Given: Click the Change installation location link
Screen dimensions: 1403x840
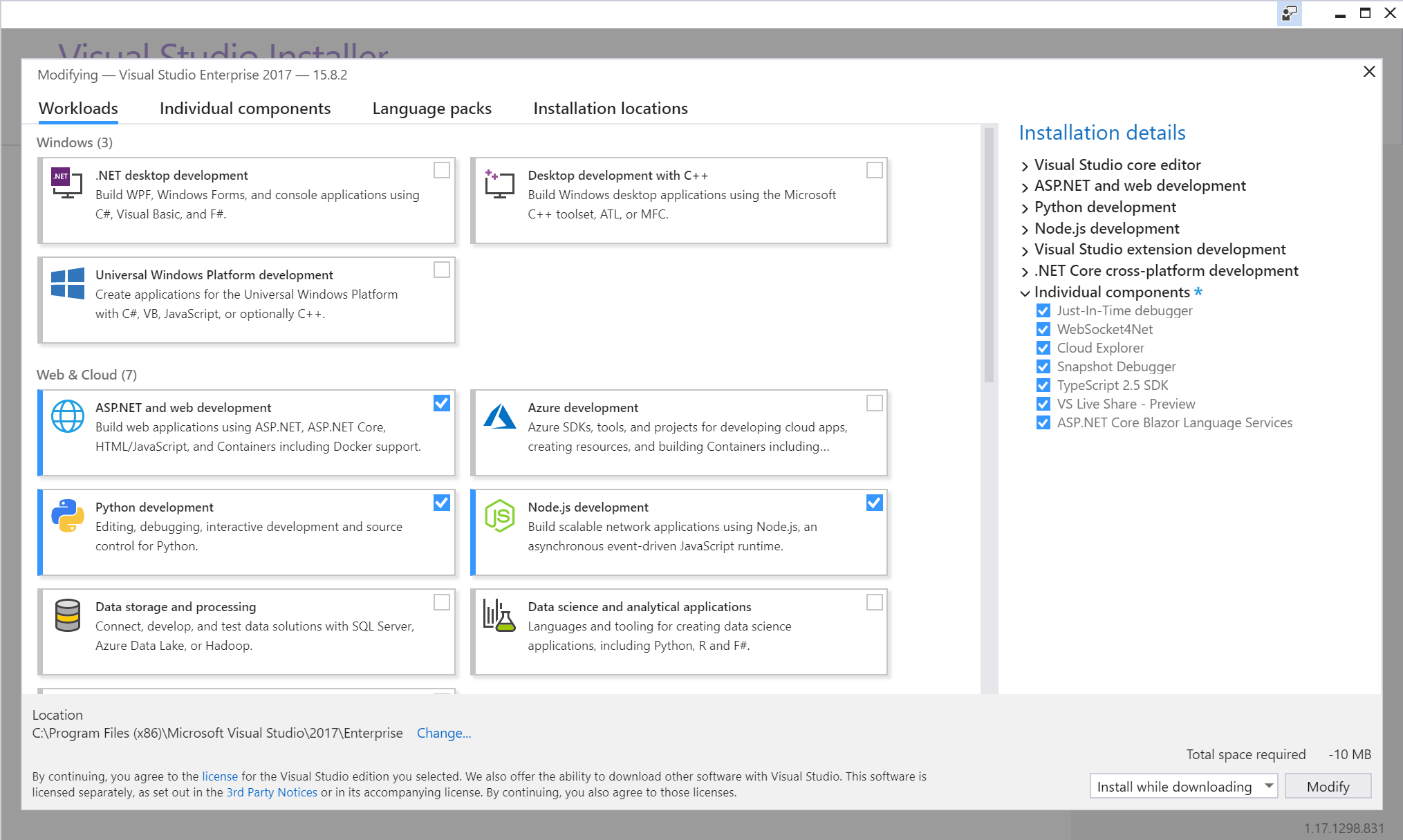Looking at the screenshot, I should click(443, 732).
